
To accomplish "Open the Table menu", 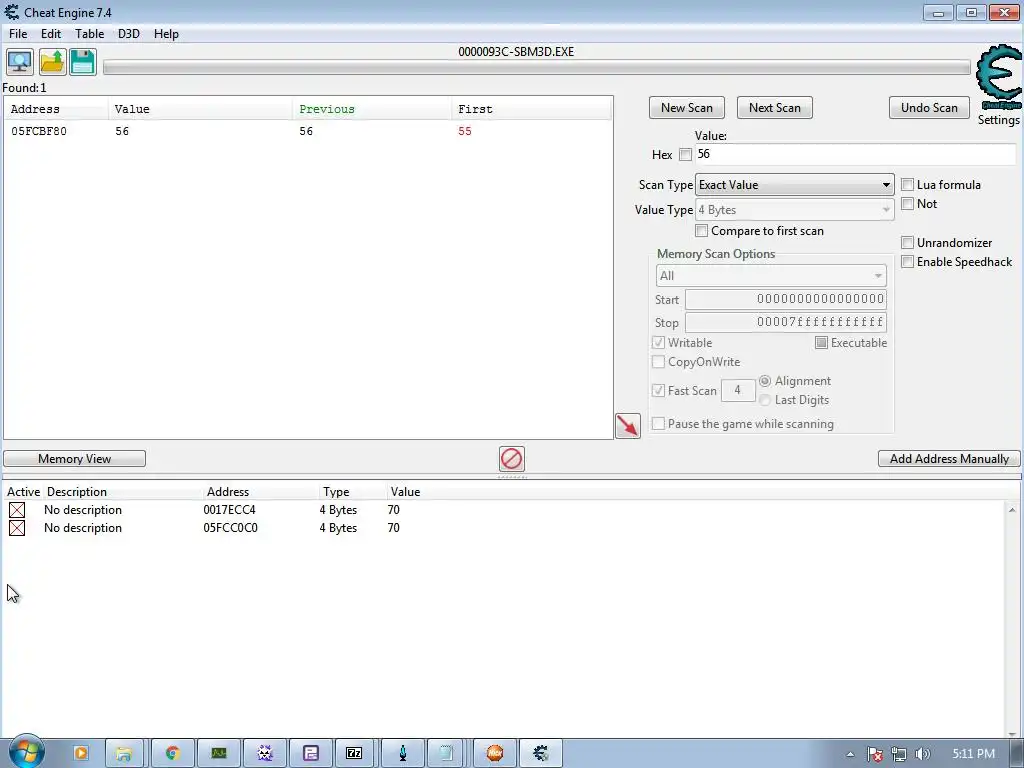I will click(89, 34).
